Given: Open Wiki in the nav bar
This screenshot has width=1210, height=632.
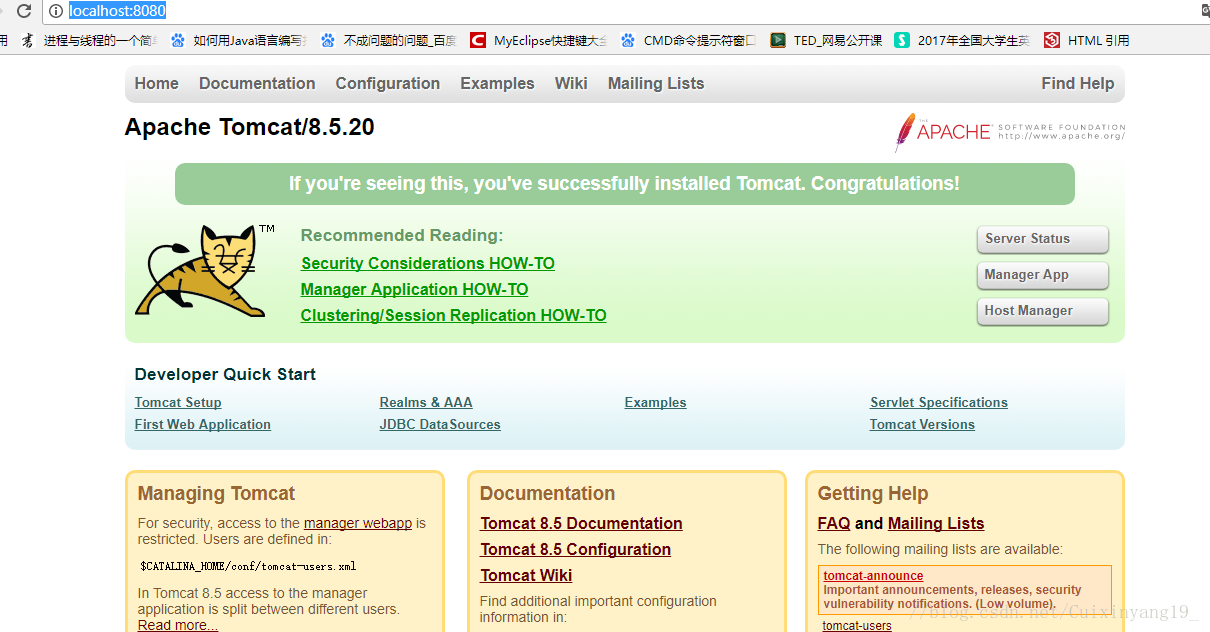Looking at the screenshot, I should point(571,84).
